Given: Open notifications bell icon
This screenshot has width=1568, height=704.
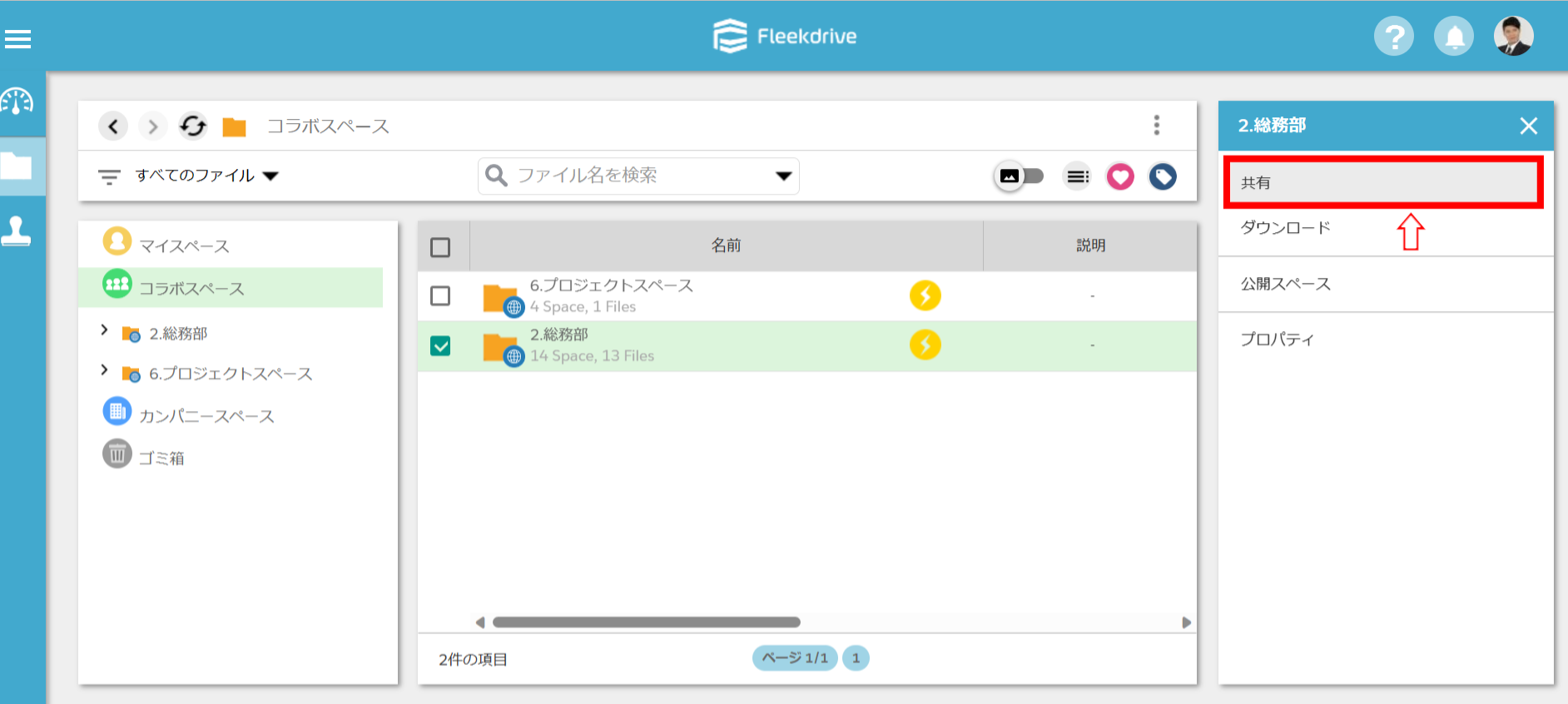Looking at the screenshot, I should tap(1454, 37).
